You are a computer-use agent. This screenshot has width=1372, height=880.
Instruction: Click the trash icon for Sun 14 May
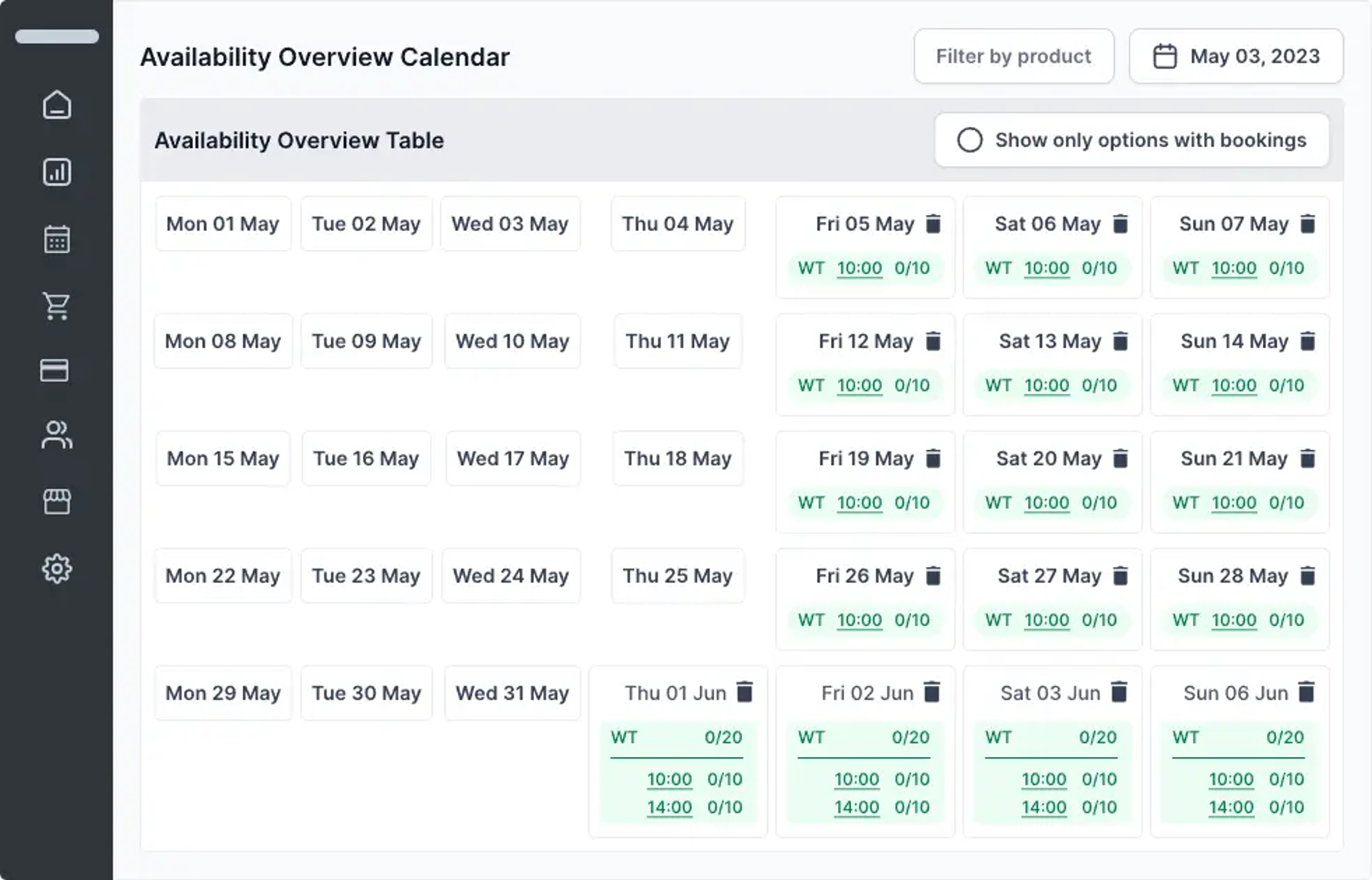(x=1307, y=341)
